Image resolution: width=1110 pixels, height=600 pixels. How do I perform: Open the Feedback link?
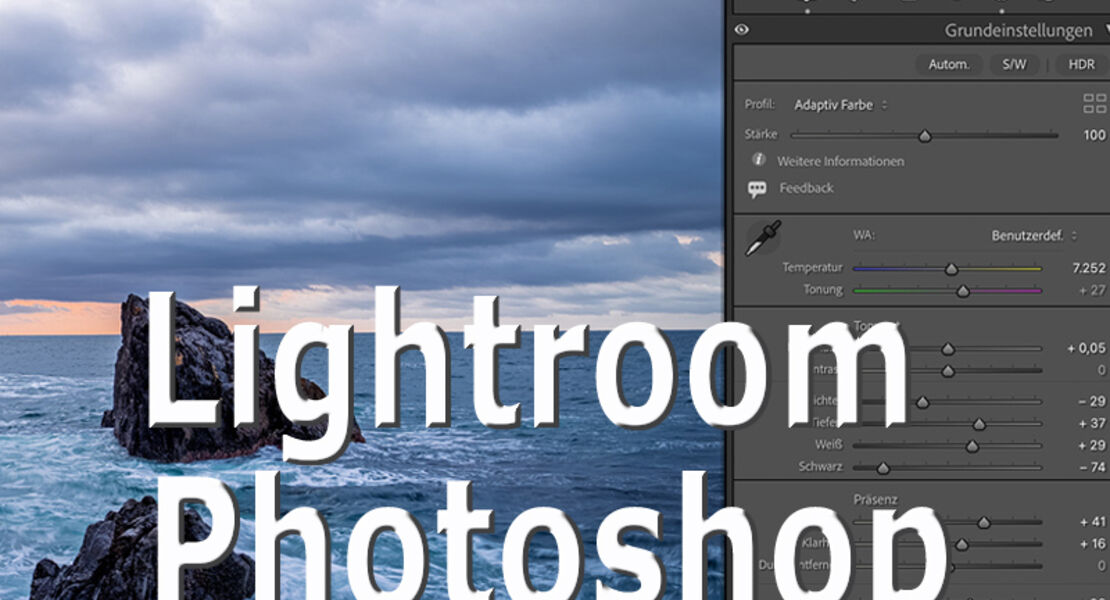(x=806, y=188)
